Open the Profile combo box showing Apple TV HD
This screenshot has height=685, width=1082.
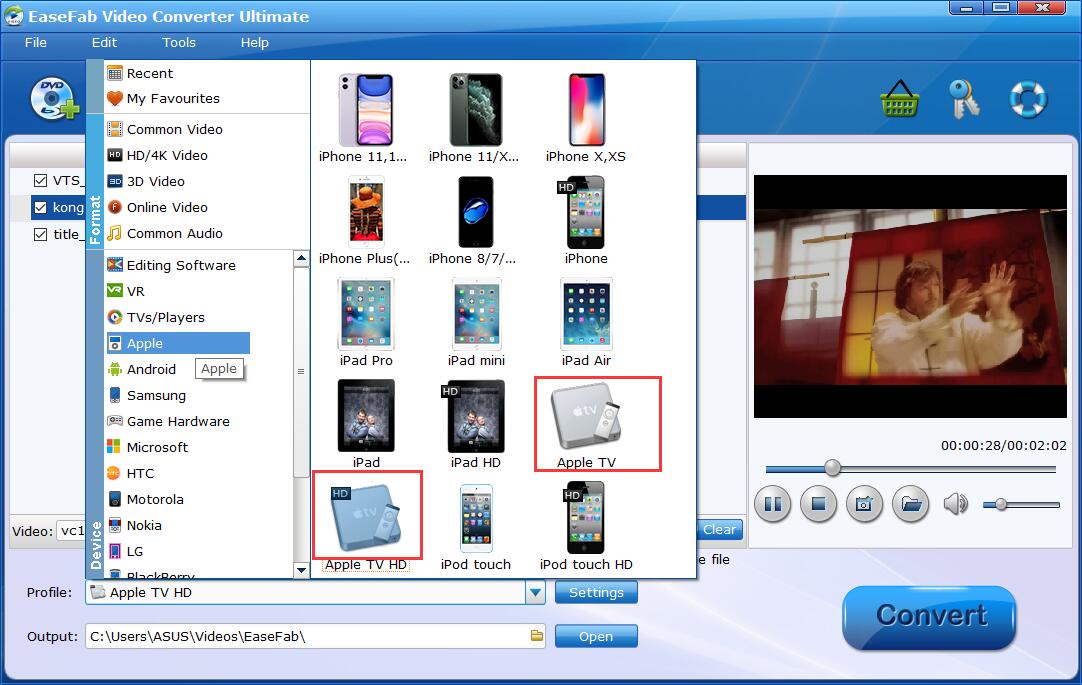[x=315, y=593]
